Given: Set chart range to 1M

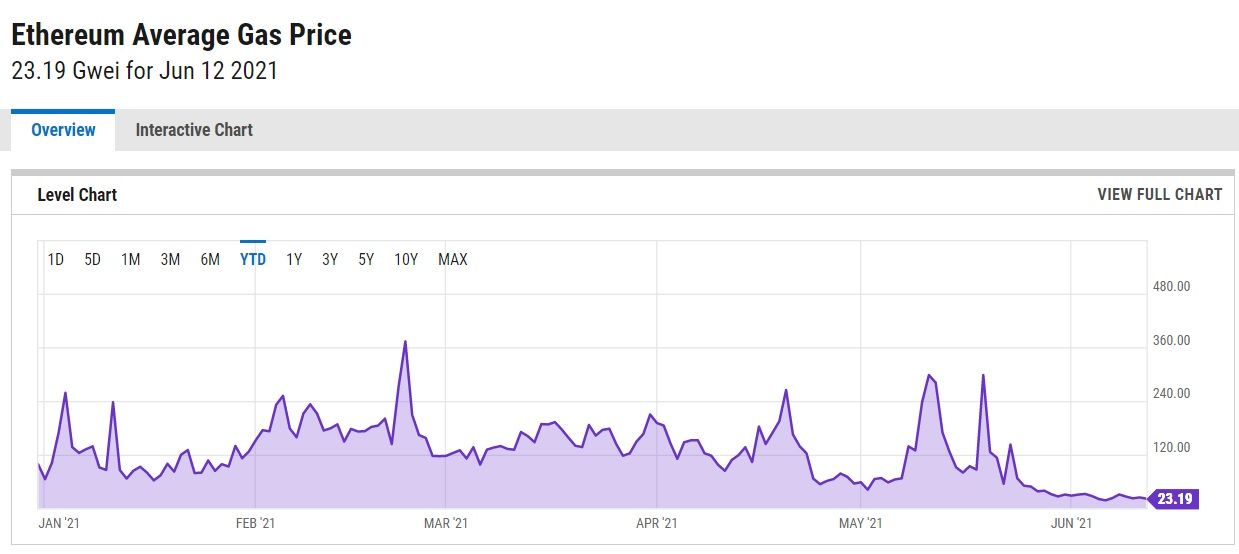Looking at the screenshot, I should [x=131, y=259].
